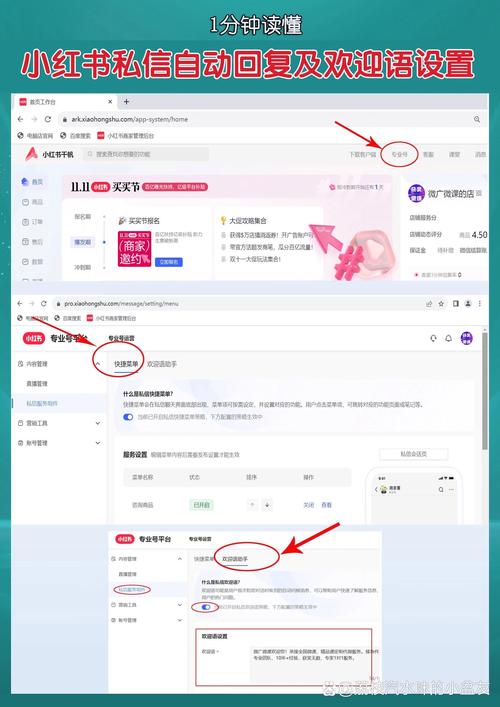Select 数据 in the 千帆 sidebar
This screenshot has width=500, height=707.
[32, 262]
